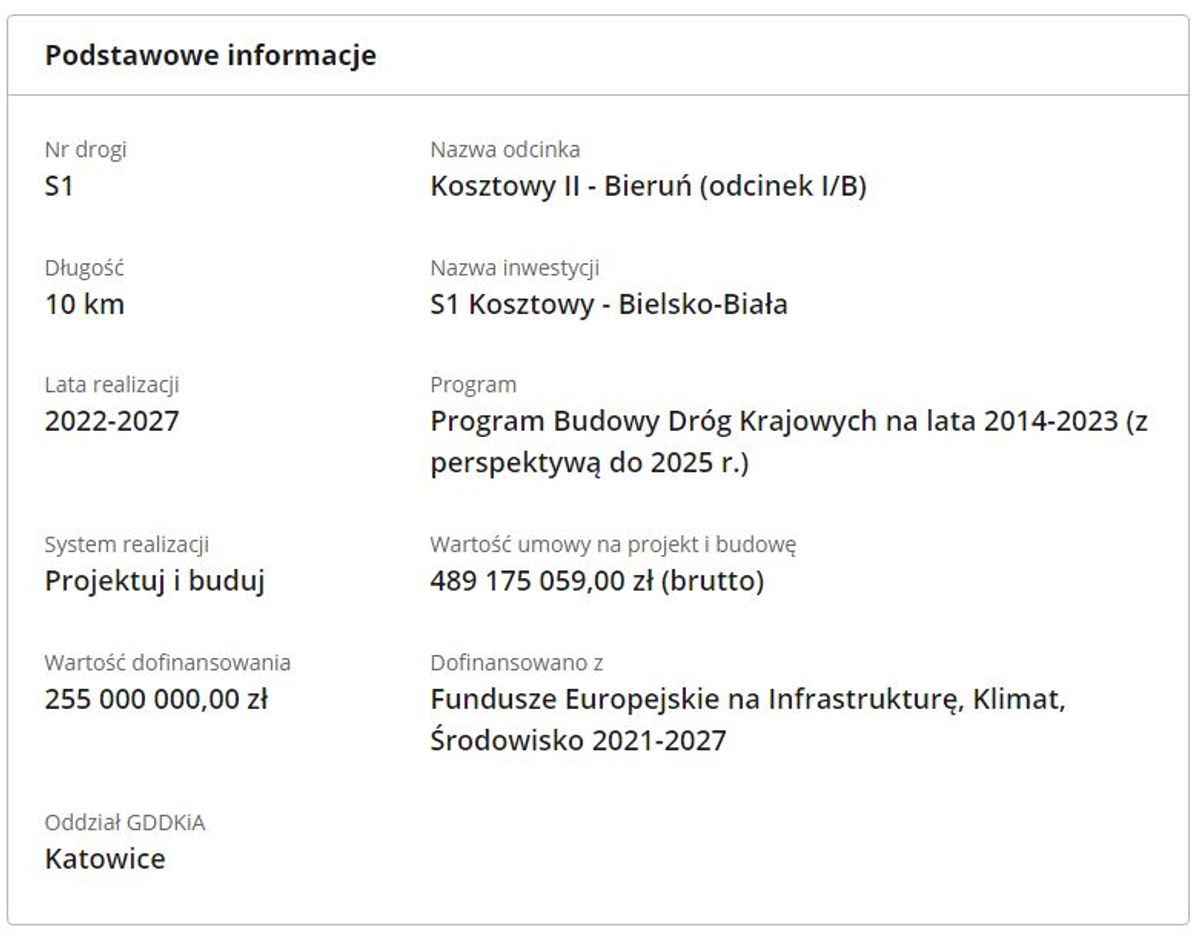Click the "Wartość umowy na projekt i budowę" label
The width and height of the screenshot is (1200, 937).
(x=613, y=545)
